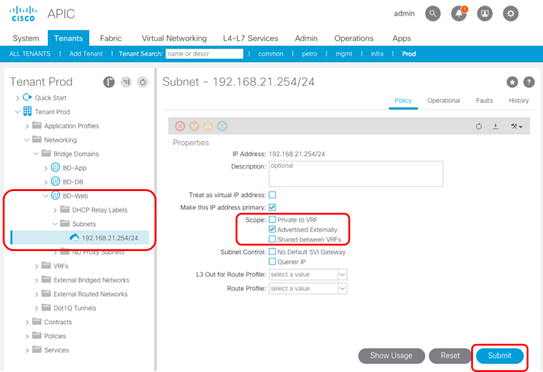Click the Quick Start icon
543x372 pixels.
pyautogui.click(x=27, y=97)
